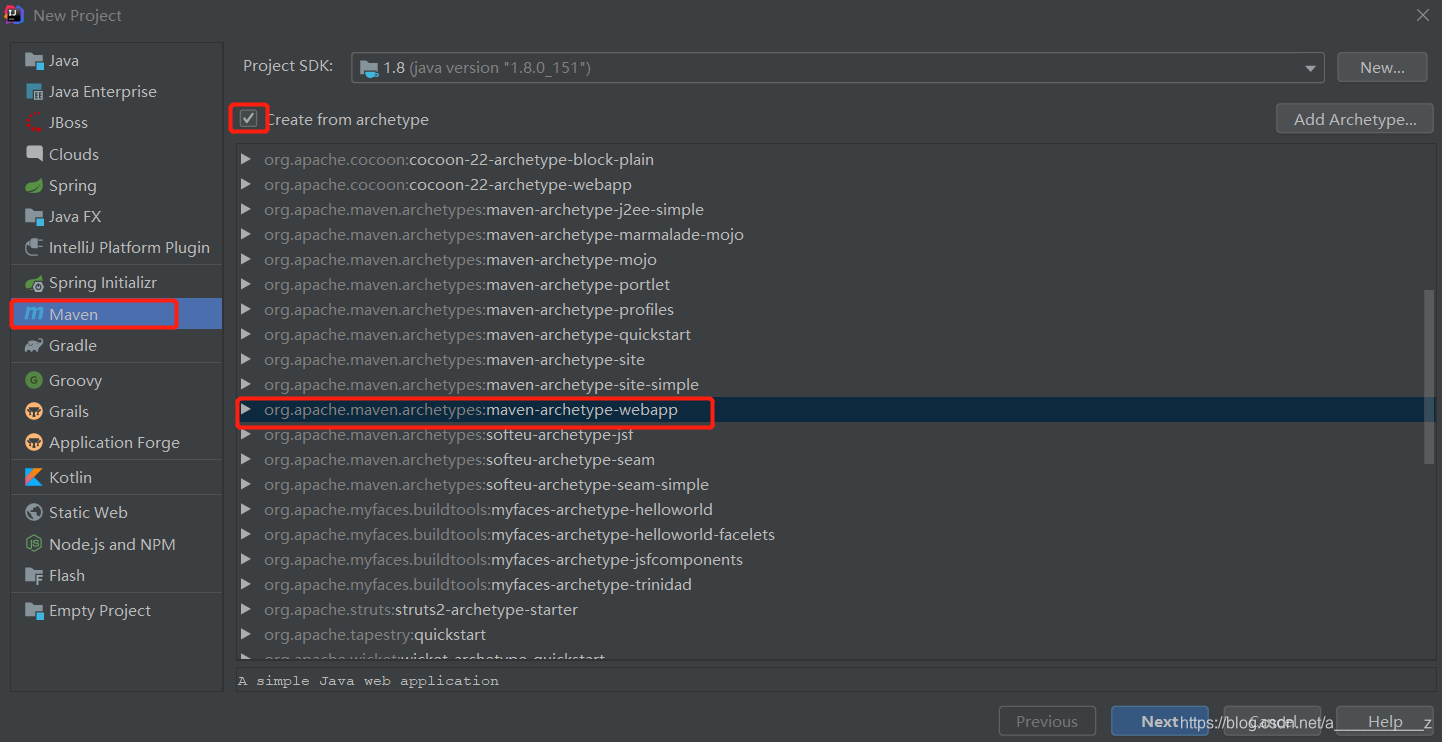Select maven-archetype-mojo row text

point(460,259)
